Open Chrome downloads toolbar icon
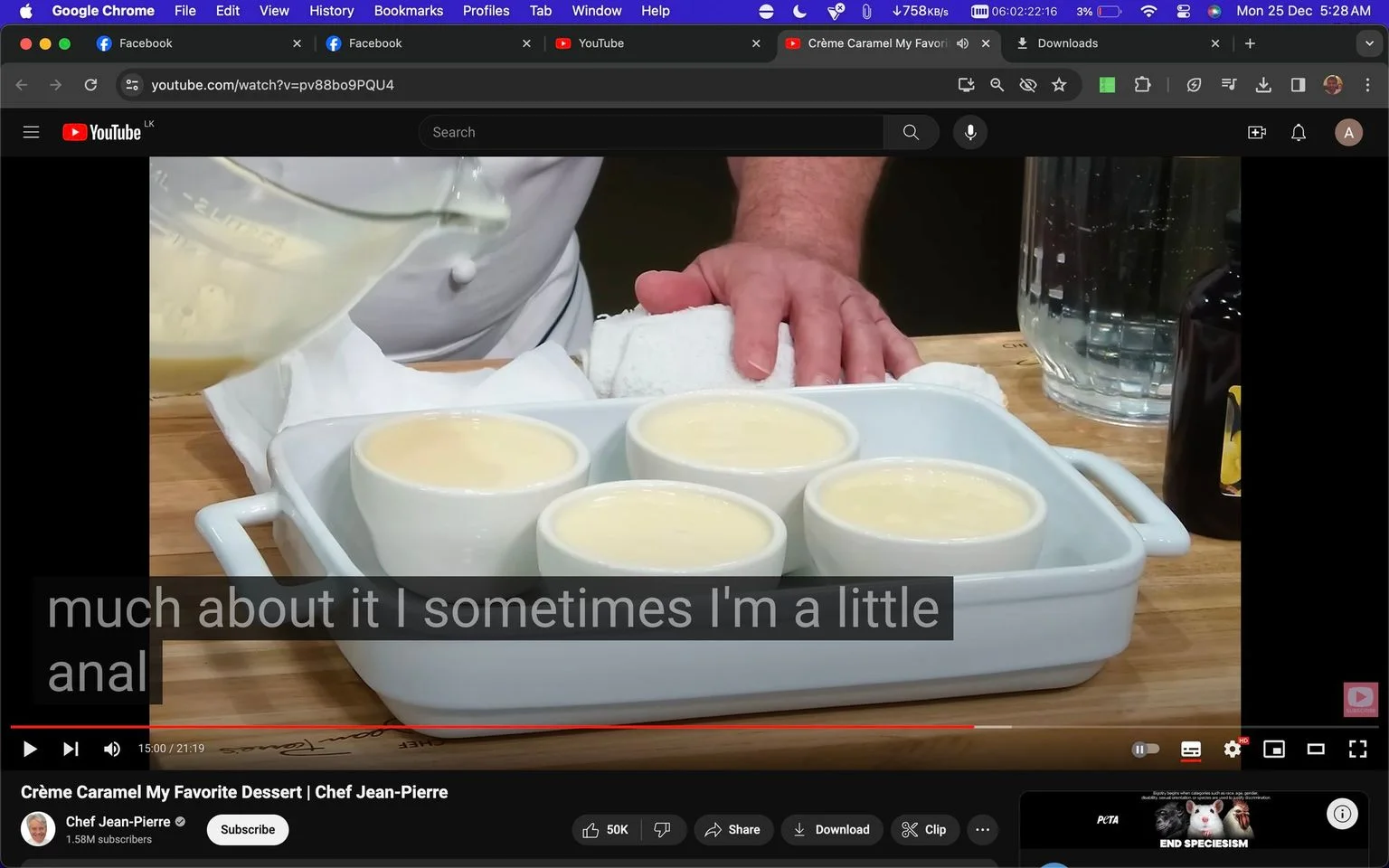The image size is (1389, 868). tap(1263, 85)
